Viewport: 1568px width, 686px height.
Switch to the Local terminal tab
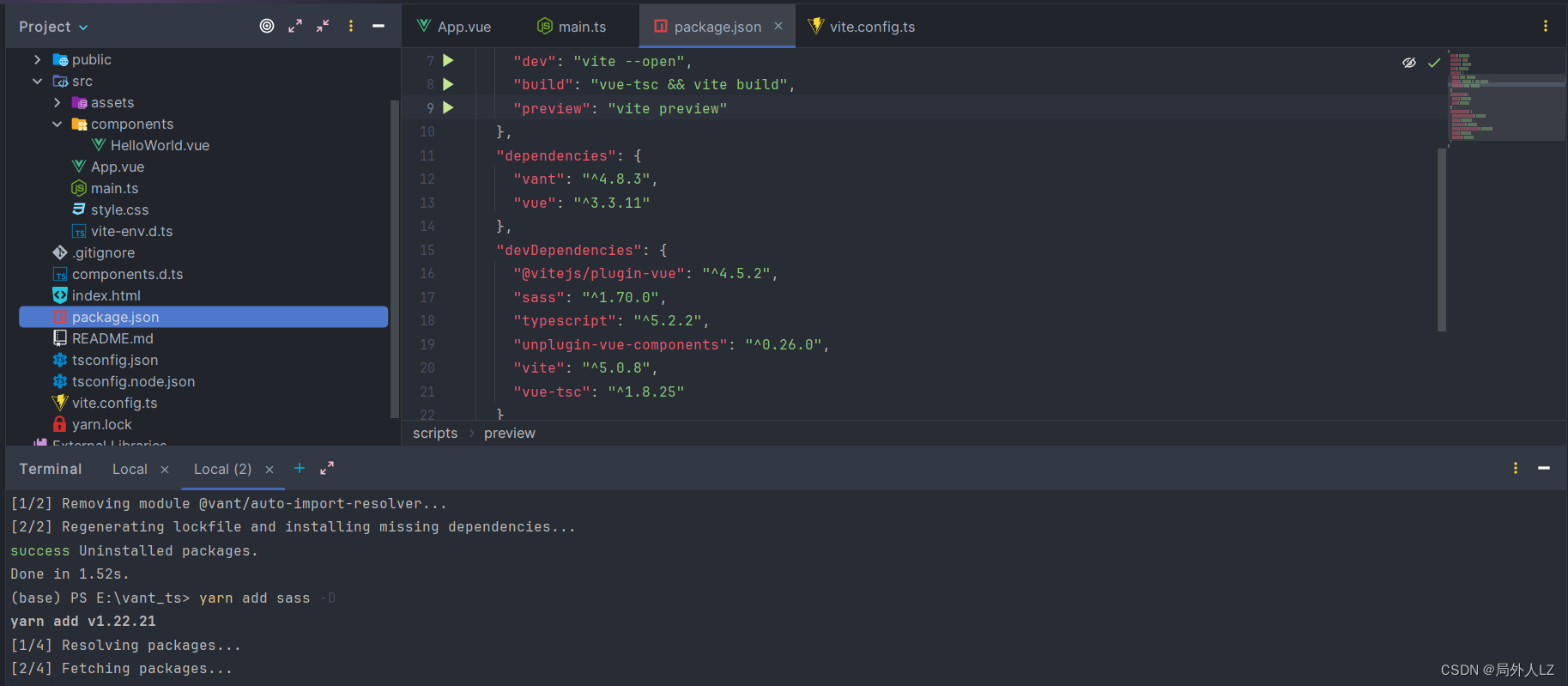[130, 469]
